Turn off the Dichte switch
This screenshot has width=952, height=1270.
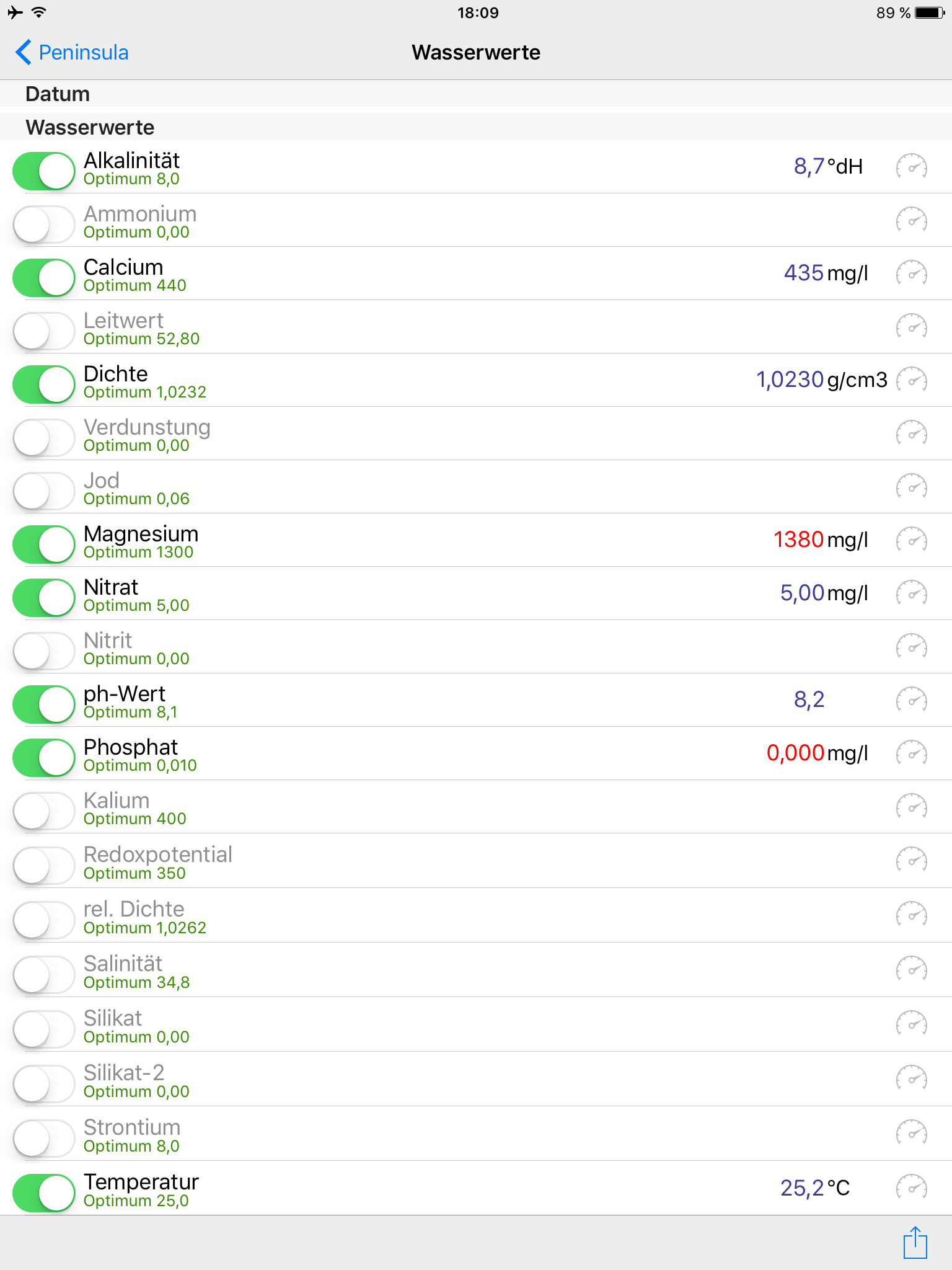(44, 384)
